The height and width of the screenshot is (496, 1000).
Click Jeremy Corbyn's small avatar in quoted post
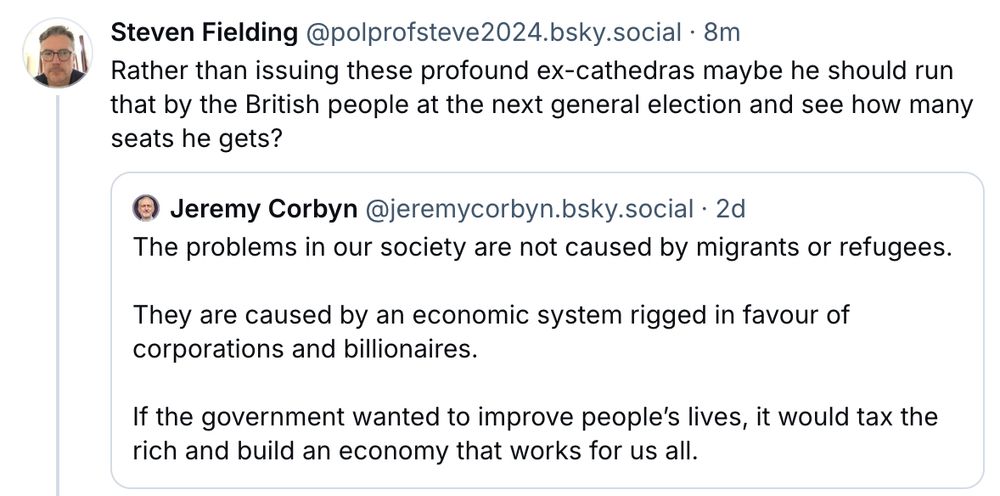146,208
